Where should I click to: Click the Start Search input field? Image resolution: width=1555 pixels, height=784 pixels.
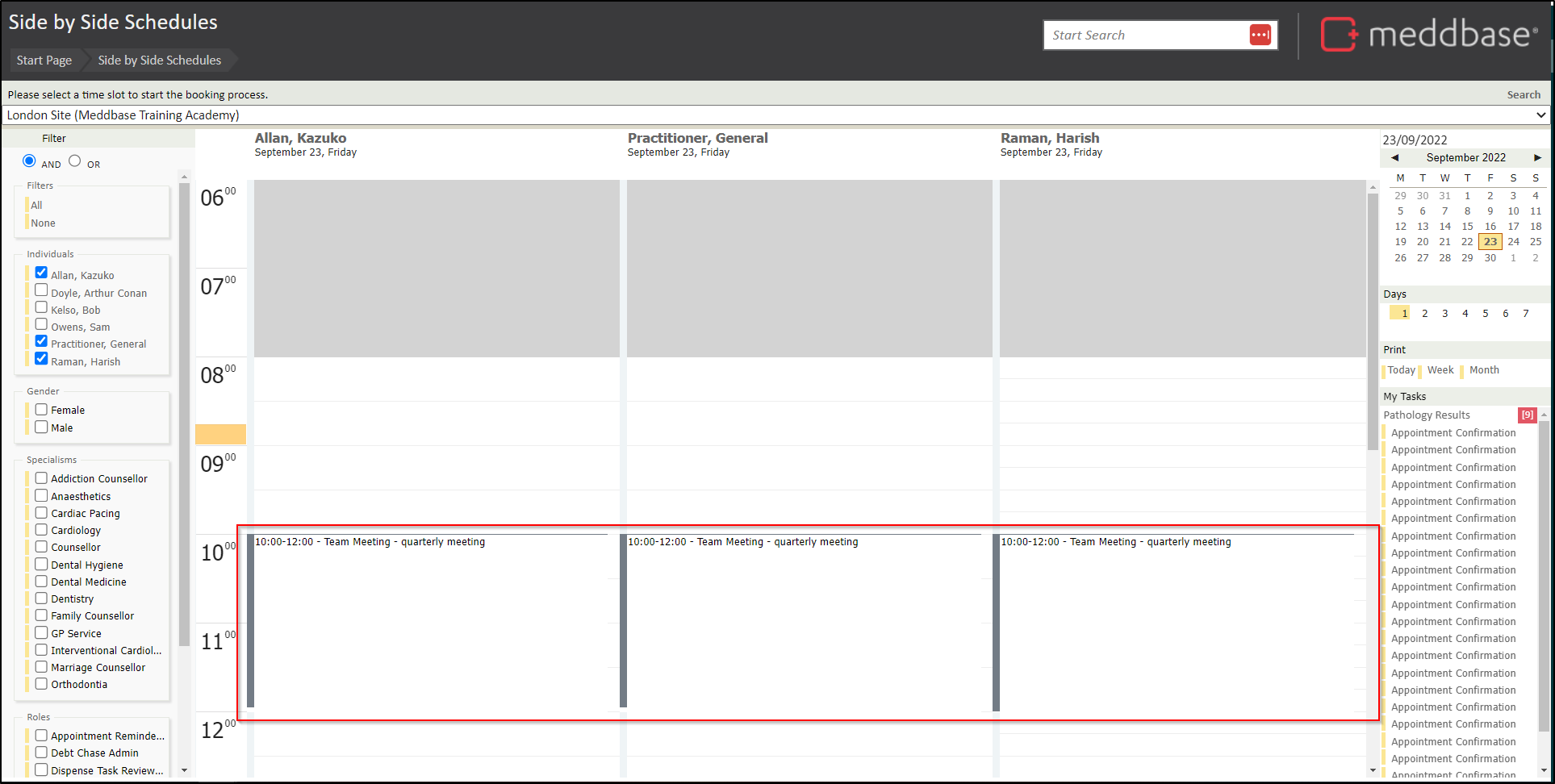[1146, 35]
